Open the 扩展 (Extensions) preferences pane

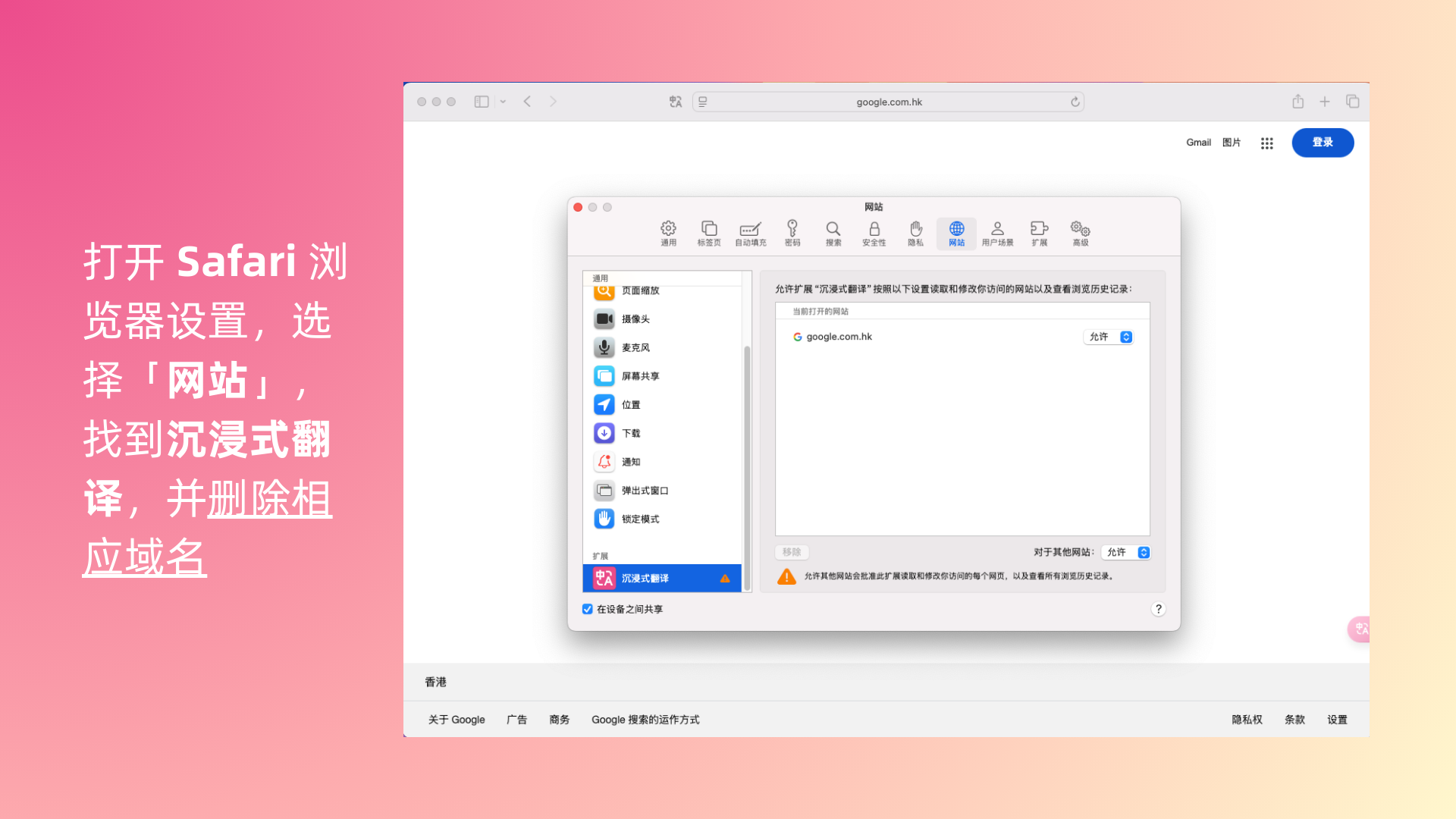click(1039, 233)
